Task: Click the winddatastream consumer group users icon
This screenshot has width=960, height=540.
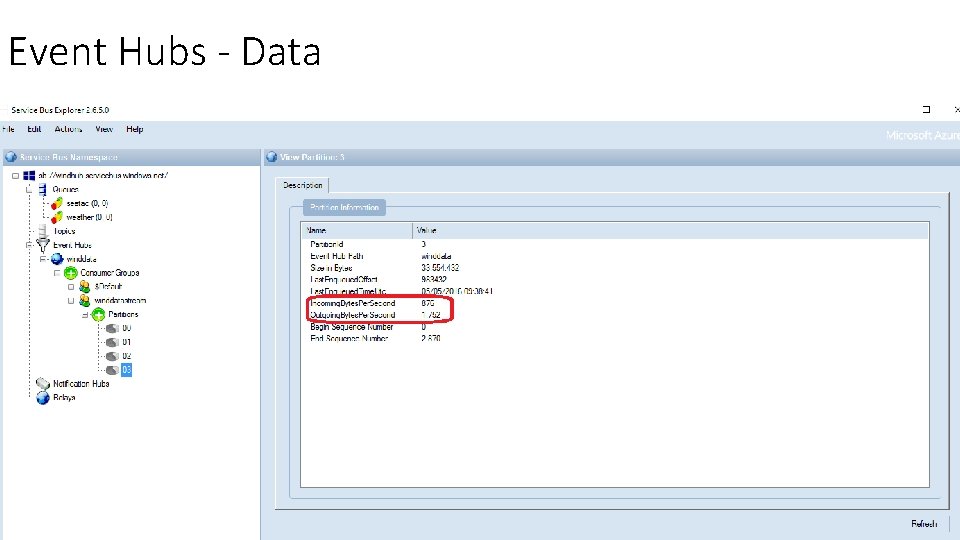Action: coord(84,301)
